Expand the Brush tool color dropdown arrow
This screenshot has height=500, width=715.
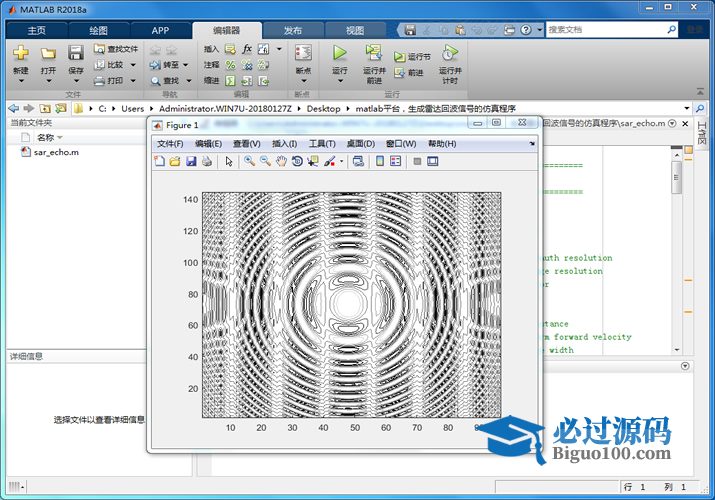[342, 161]
